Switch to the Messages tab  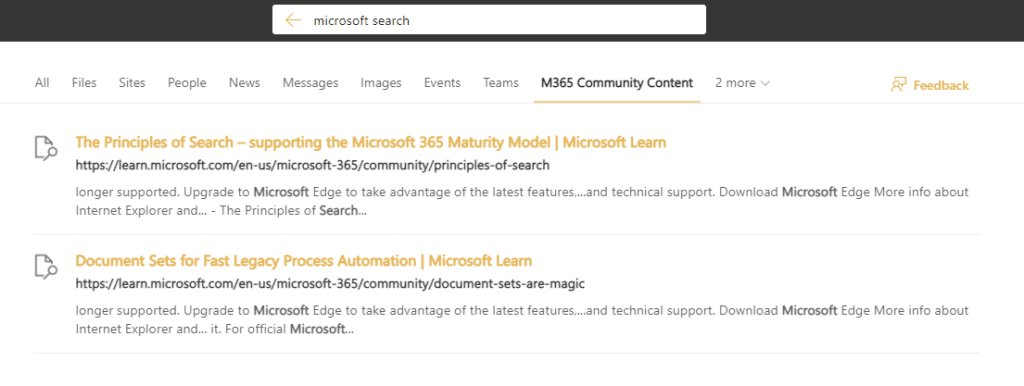coord(310,83)
